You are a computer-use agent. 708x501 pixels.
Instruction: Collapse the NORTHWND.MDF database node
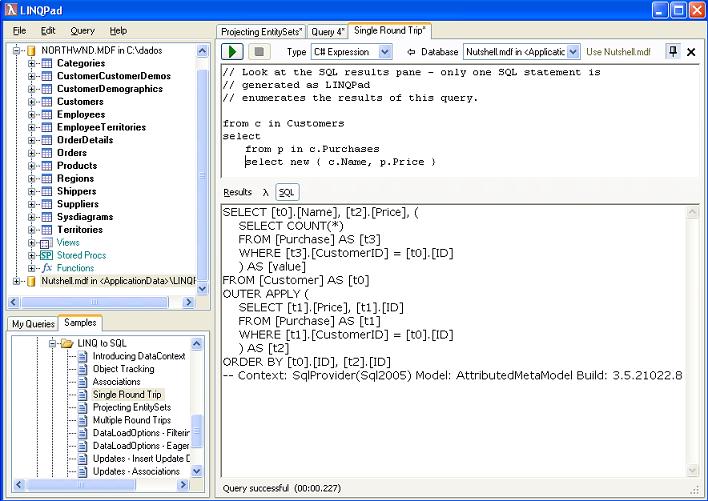coord(16,51)
